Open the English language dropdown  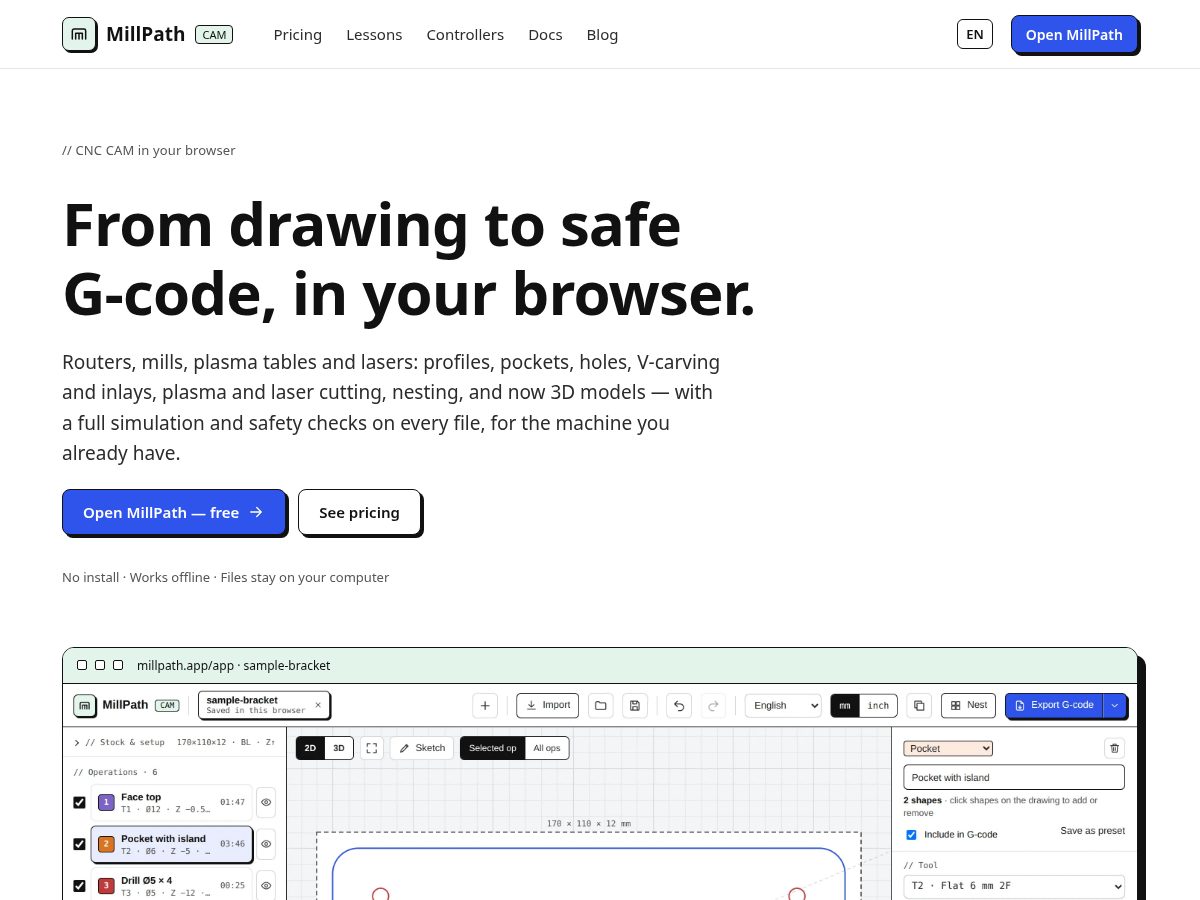point(783,705)
